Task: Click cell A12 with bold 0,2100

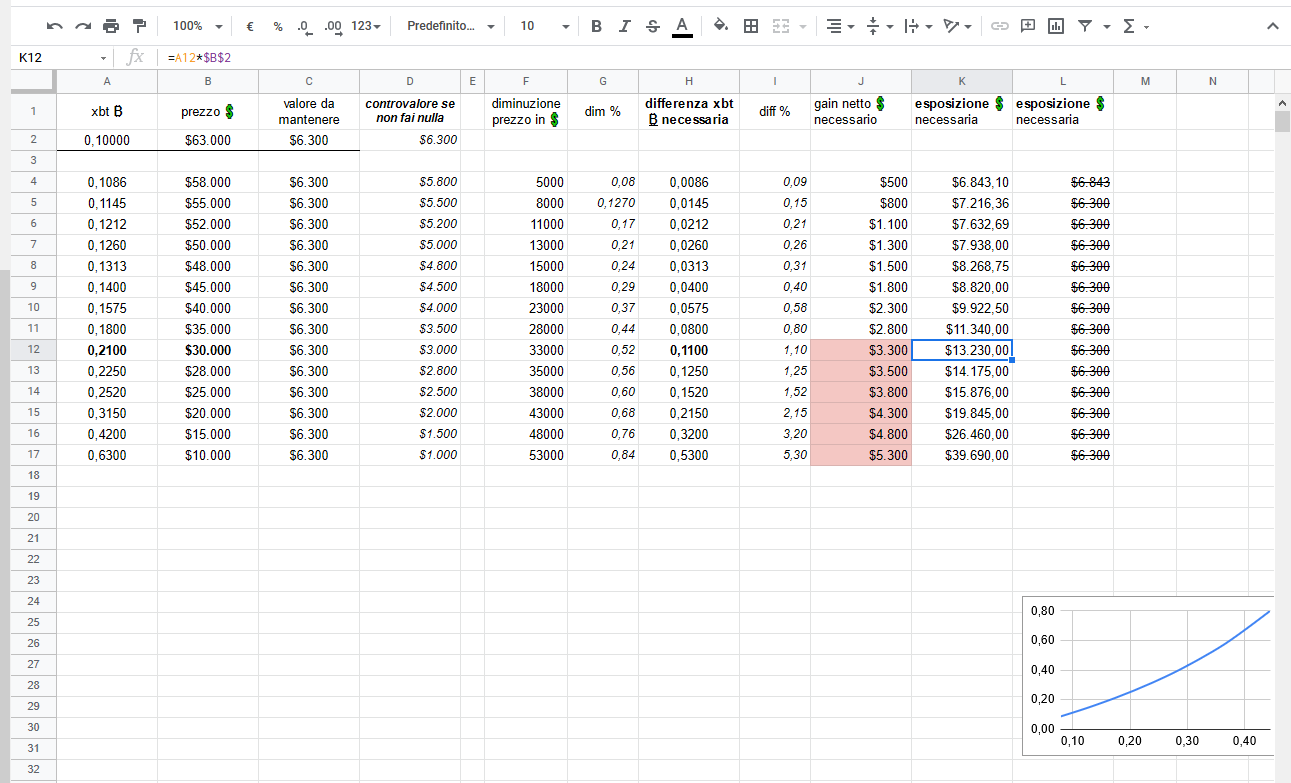Action: [x=107, y=350]
